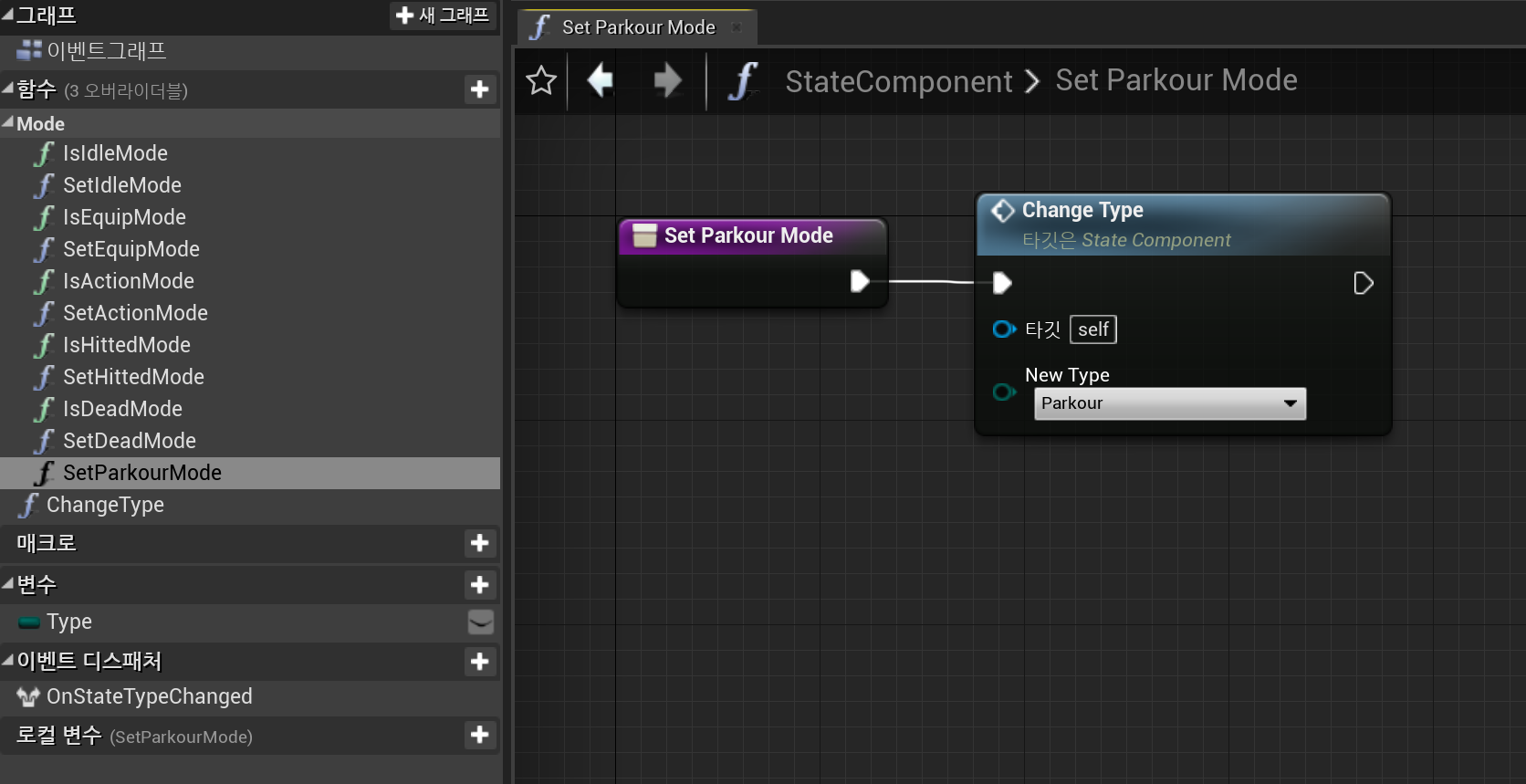Click the self value on target pin
Screen dimensions: 1526x784
pyautogui.click(x=1092, y=329)
